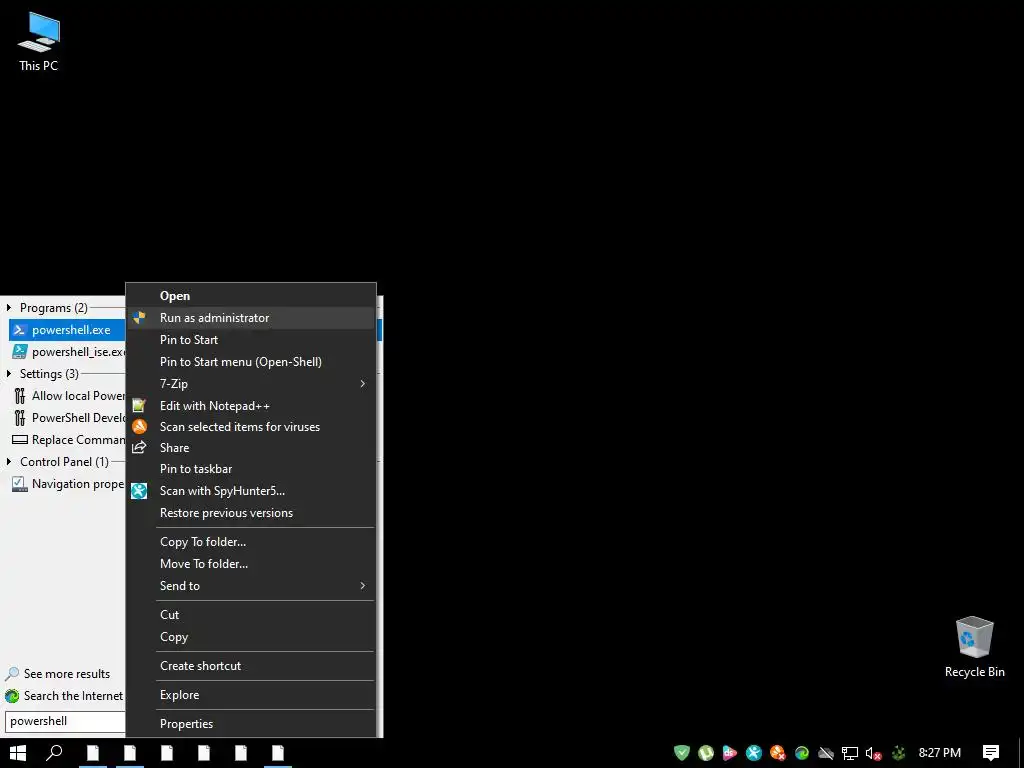Click the Navigation properties control panel icon
1024x768 pixels.
pos(20,484)
